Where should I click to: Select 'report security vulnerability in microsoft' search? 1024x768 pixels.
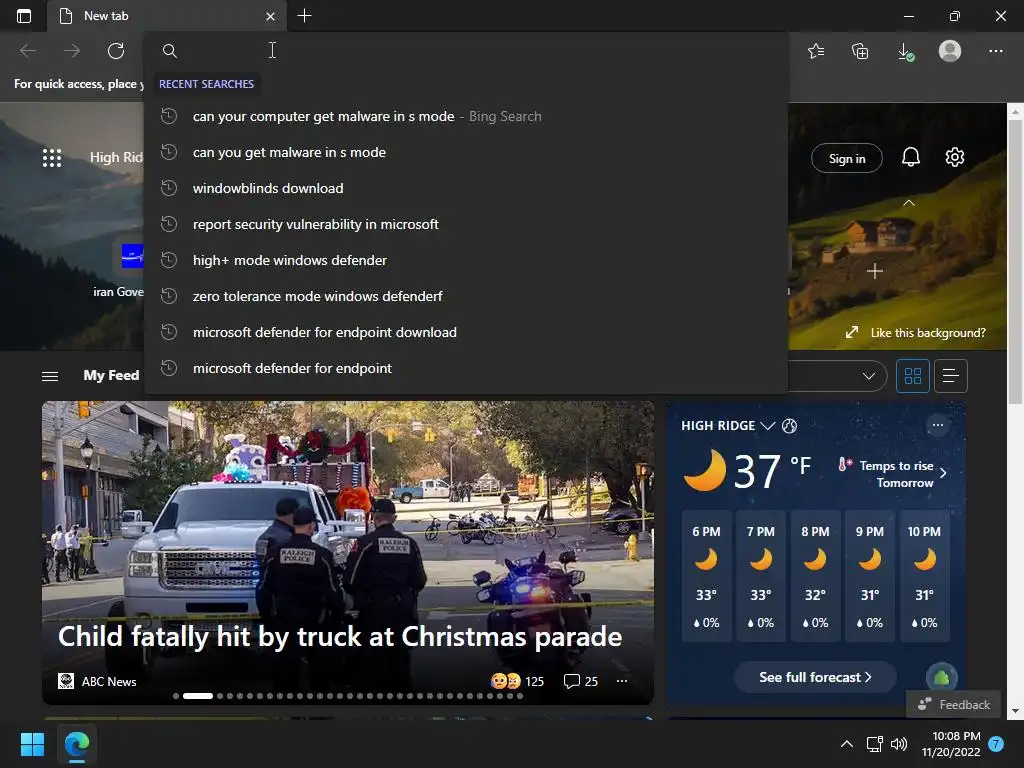coord(465,224)
